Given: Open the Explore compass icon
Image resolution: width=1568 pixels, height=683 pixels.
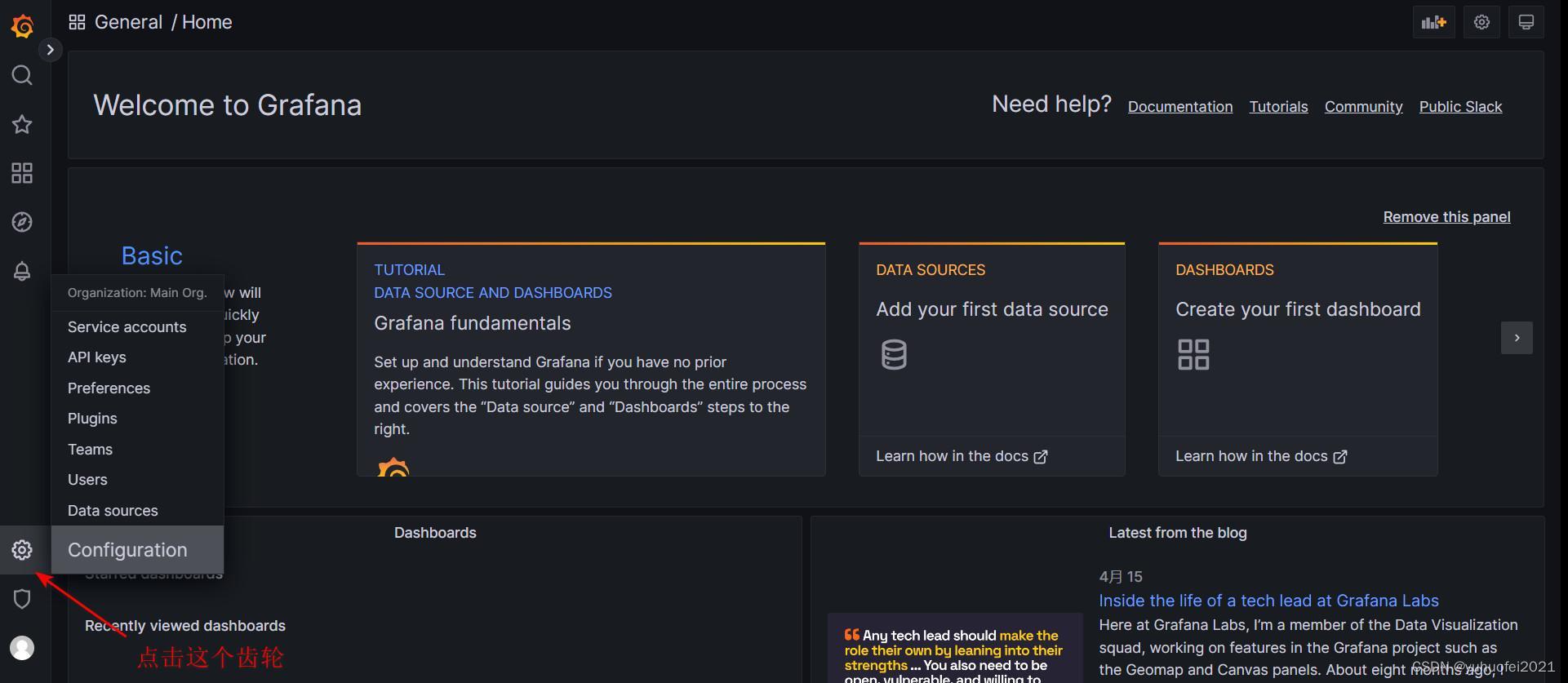Looking at the screenshot, I should tap(22, 222).
